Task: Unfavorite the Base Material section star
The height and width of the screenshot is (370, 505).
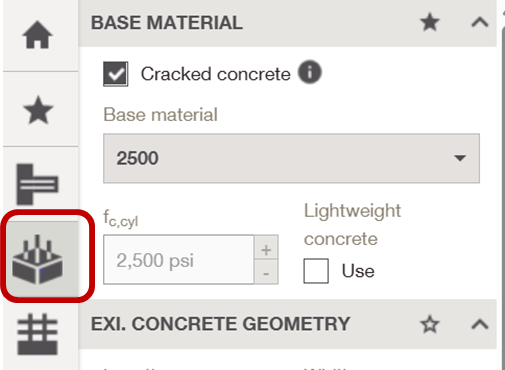Action: coord(430,22)
